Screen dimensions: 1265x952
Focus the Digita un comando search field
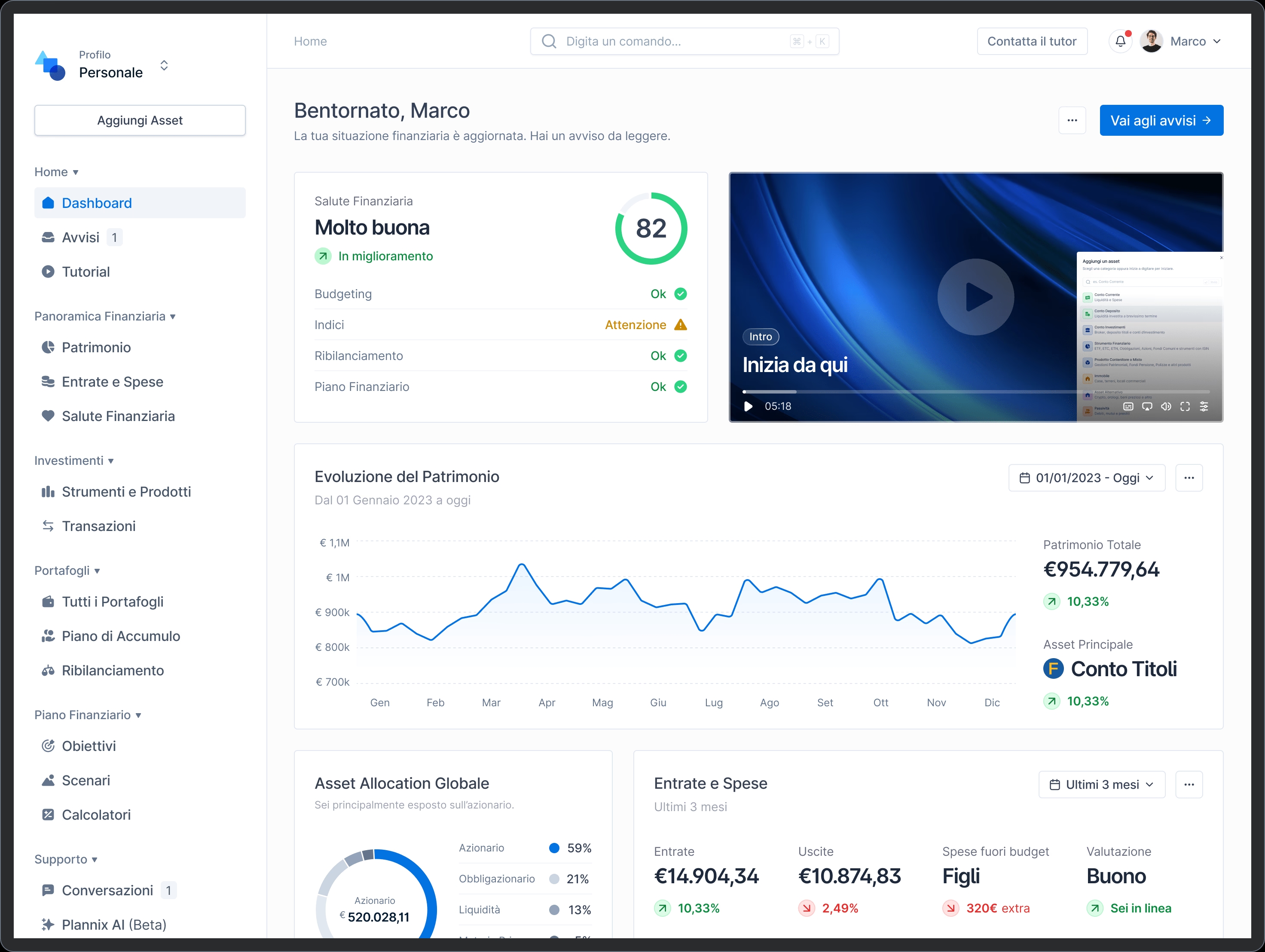click(x=684, y=41)
